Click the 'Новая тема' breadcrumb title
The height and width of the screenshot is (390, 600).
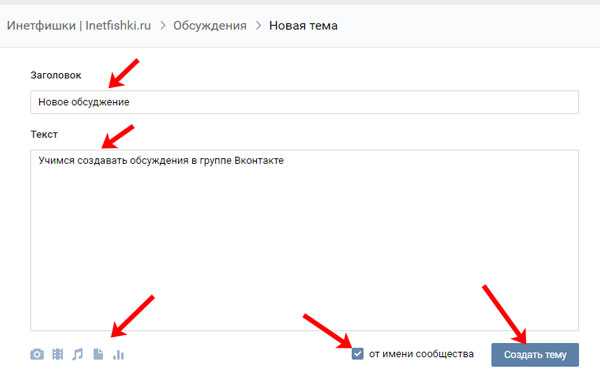click(x=303, y=26)
